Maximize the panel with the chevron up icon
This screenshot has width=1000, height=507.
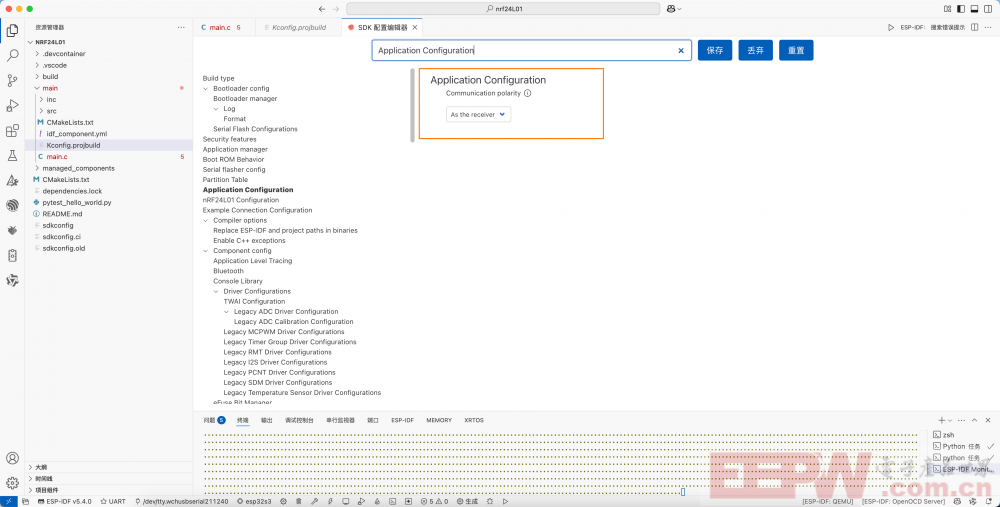(974, 420)
